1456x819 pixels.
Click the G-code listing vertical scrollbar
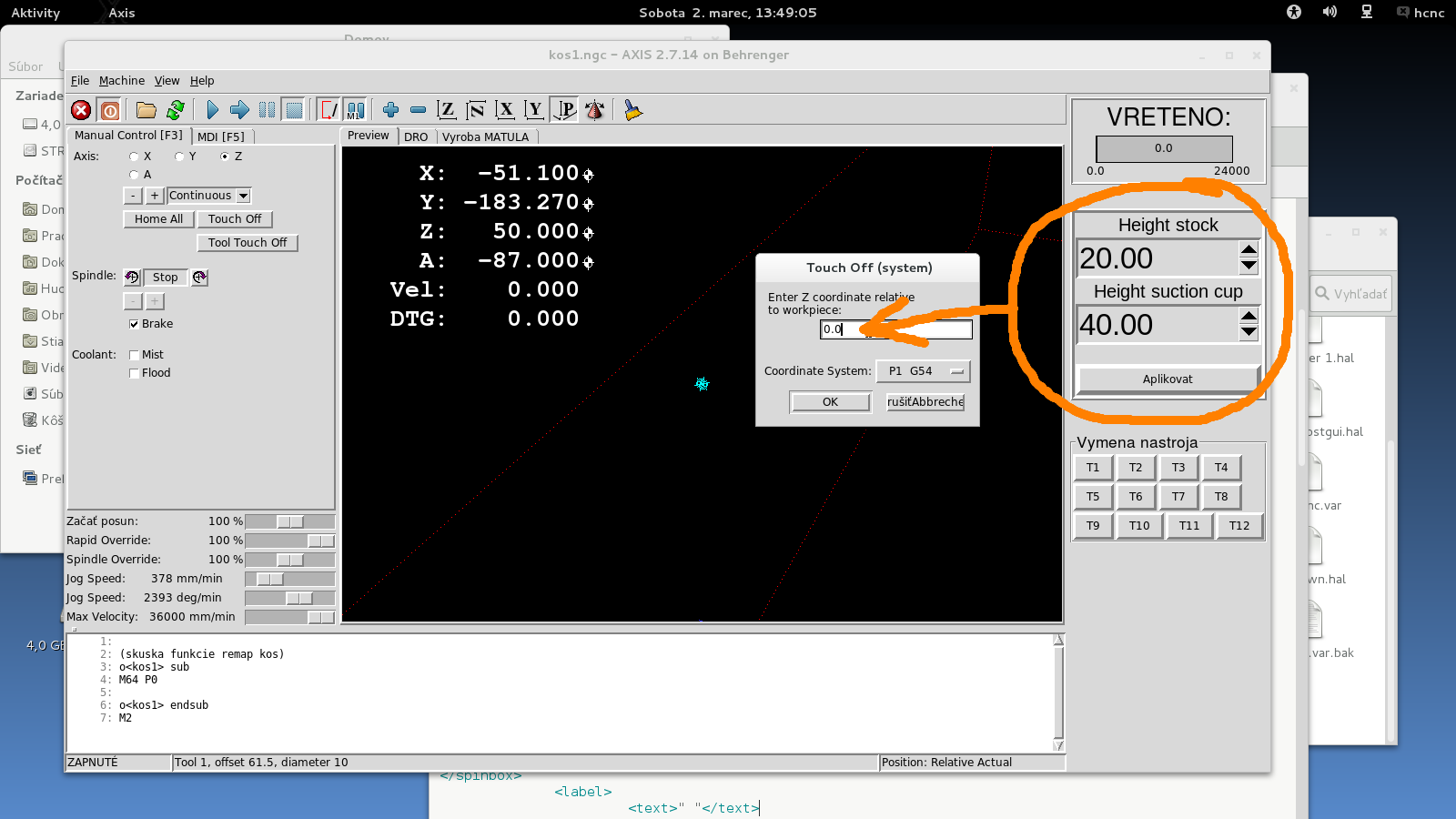(x=1058, y=693)
